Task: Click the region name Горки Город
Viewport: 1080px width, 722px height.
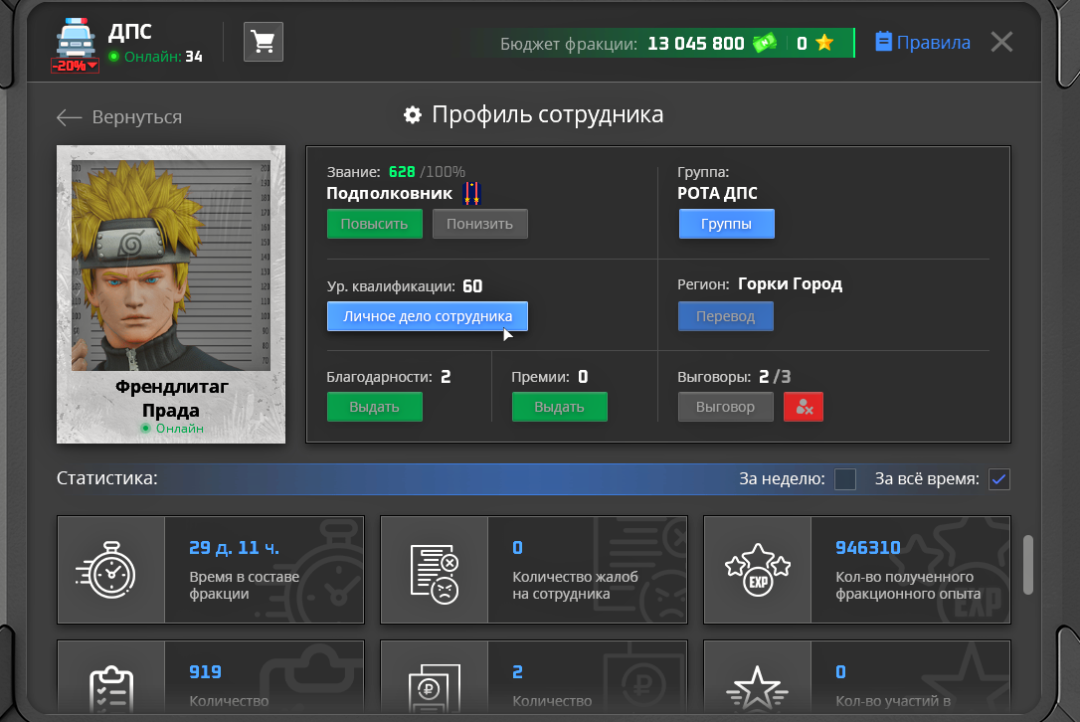Action: (790, 284)
